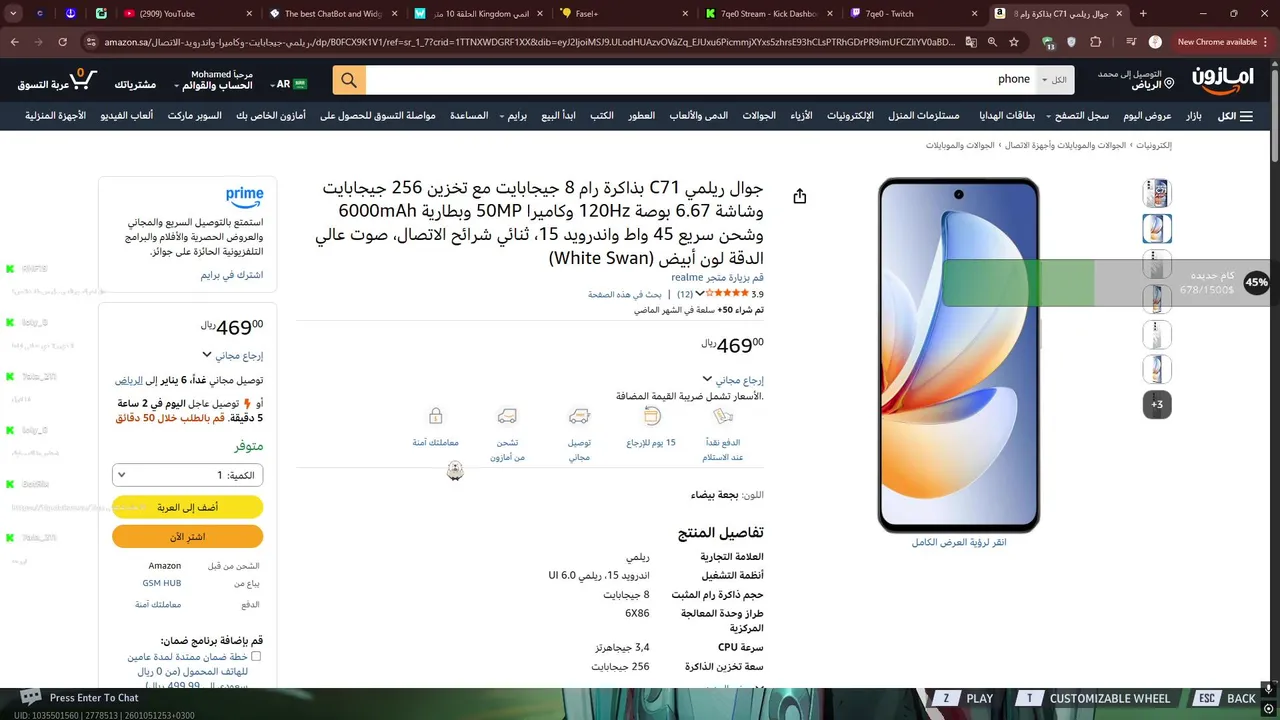Click اشترك في برايم link

[x=232, y=274]
